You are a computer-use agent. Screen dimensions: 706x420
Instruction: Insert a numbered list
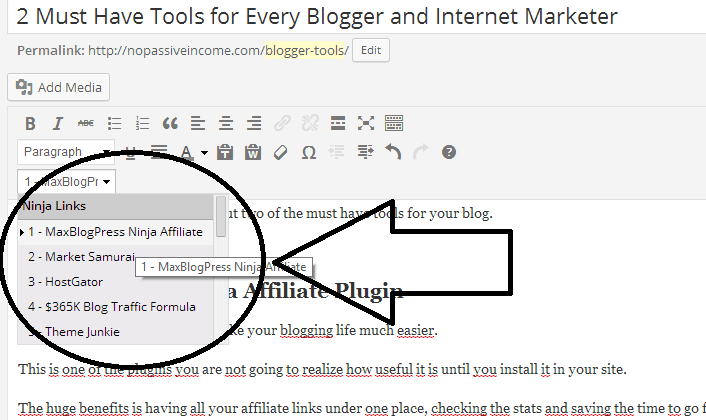pyautogui.click(x=142, y=123)
